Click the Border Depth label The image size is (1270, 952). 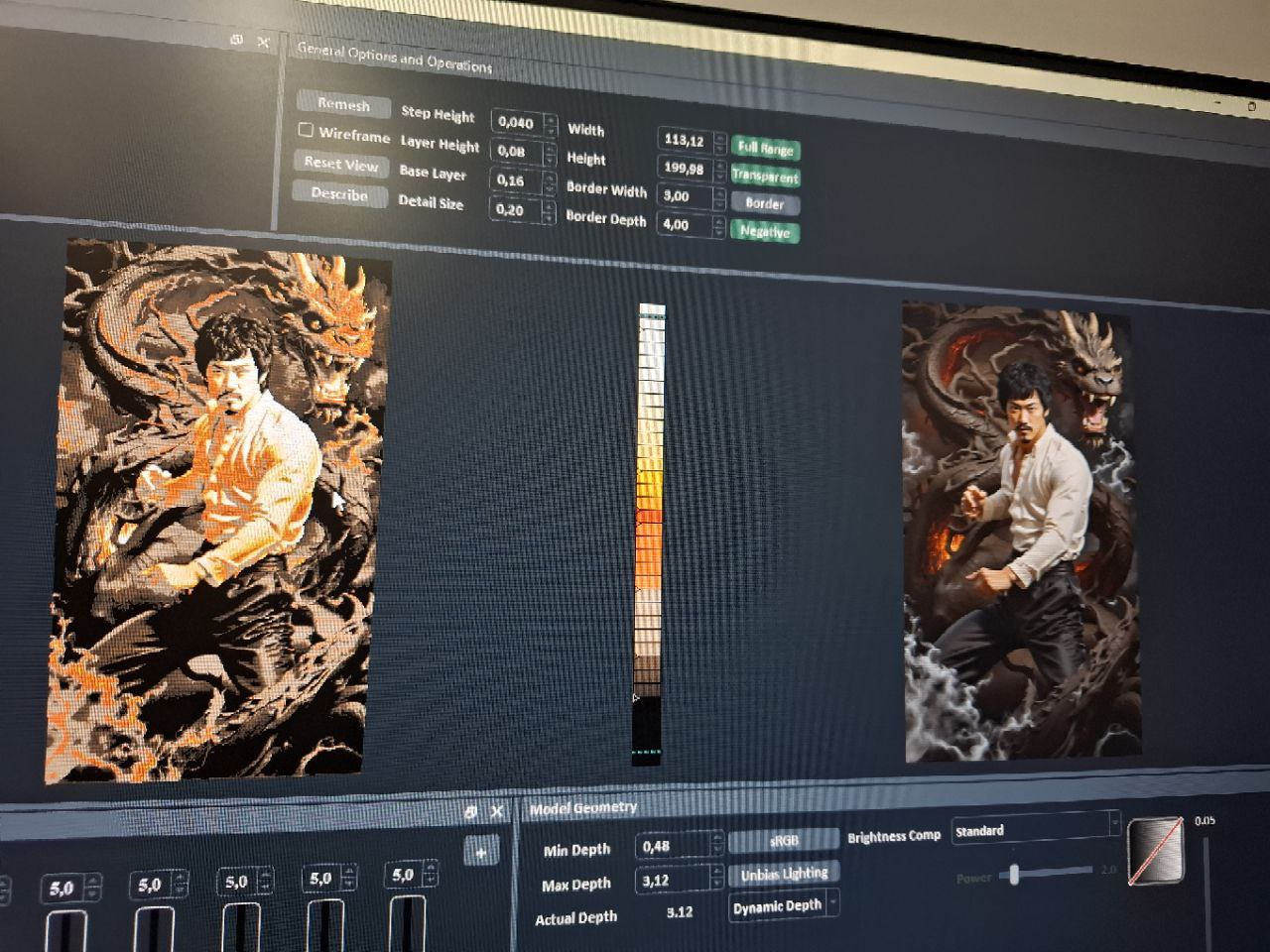click(605, 217)
